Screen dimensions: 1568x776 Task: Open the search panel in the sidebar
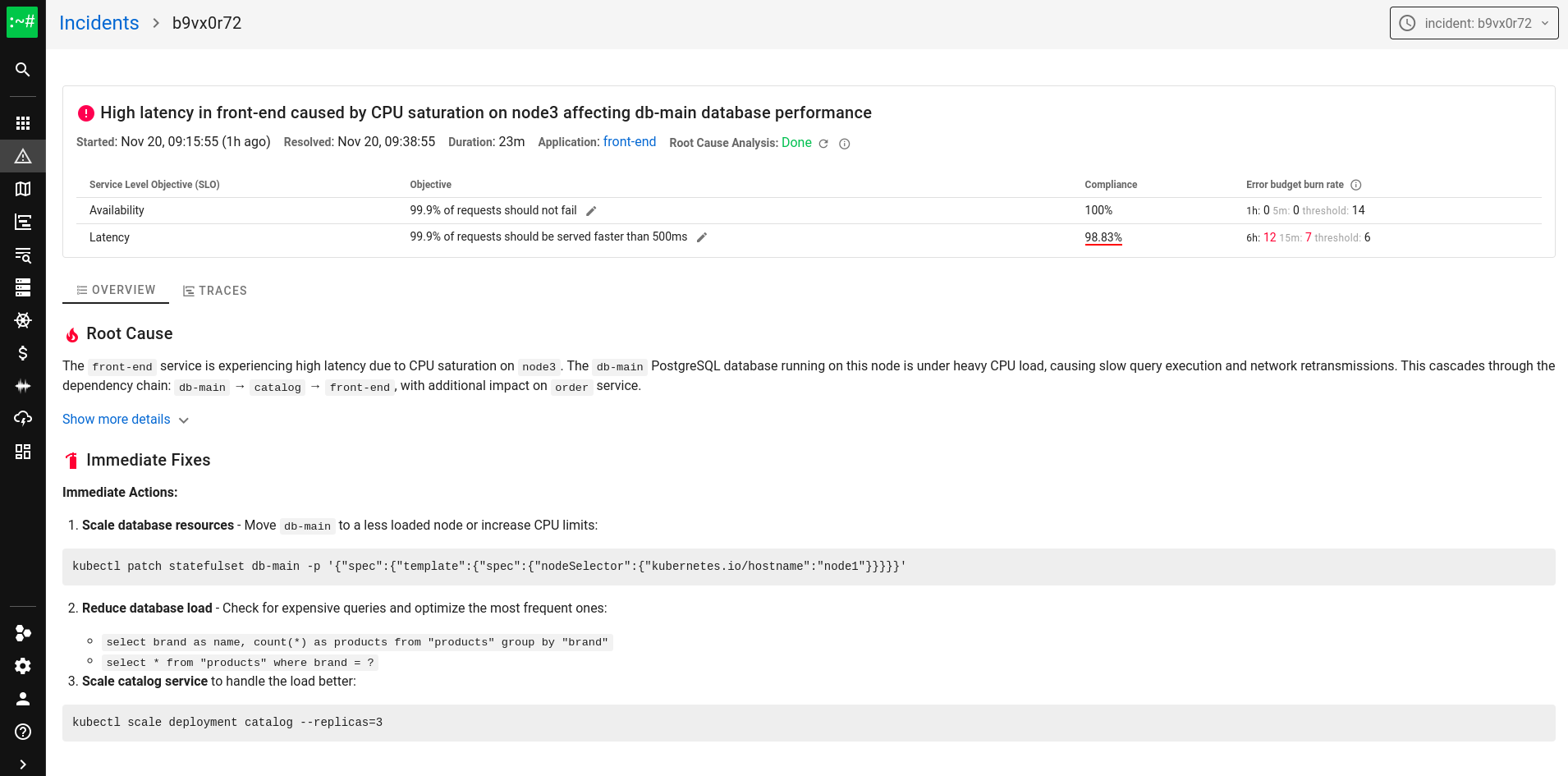[22, 70]
